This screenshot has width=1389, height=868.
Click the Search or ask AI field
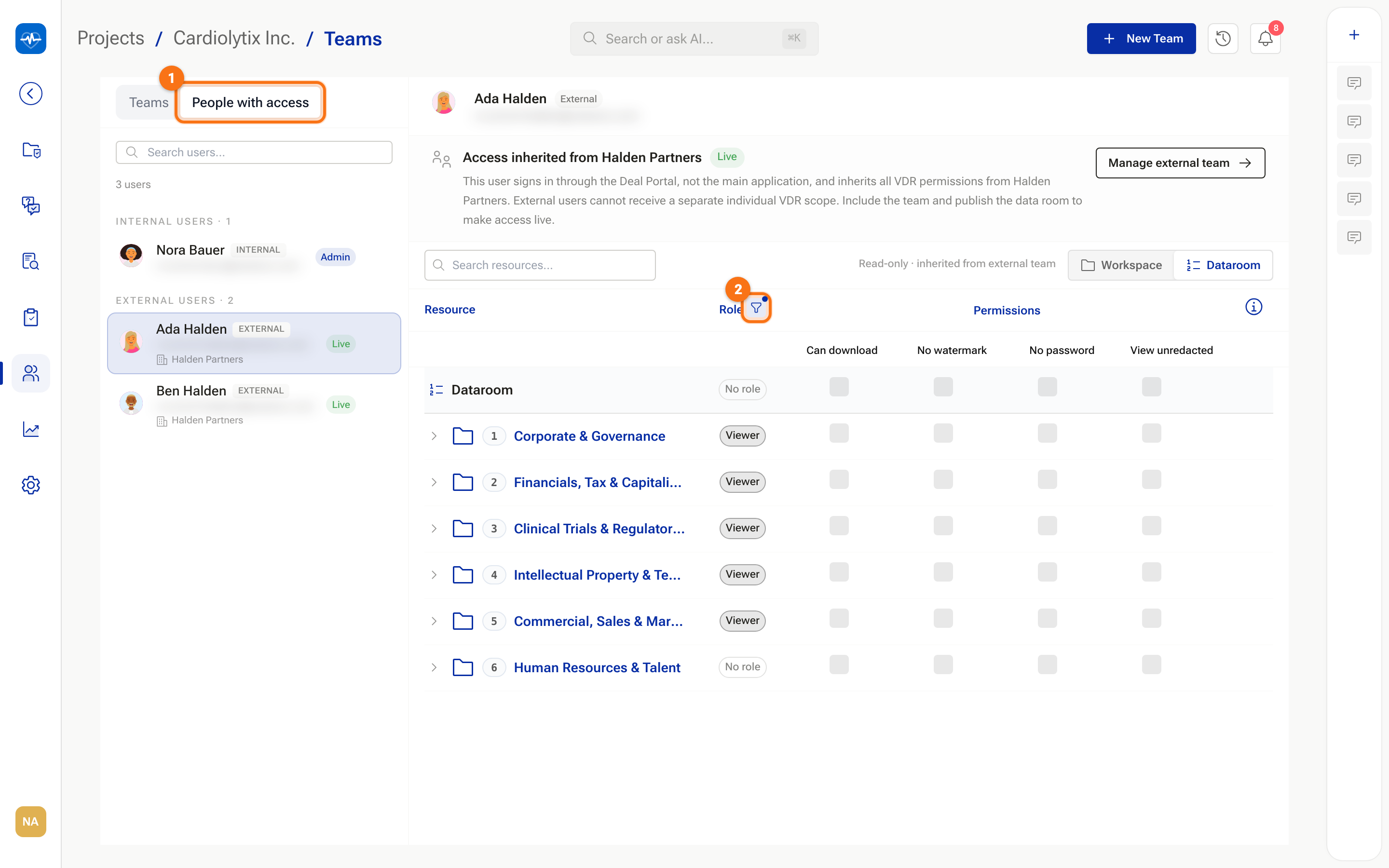point(694,39)
